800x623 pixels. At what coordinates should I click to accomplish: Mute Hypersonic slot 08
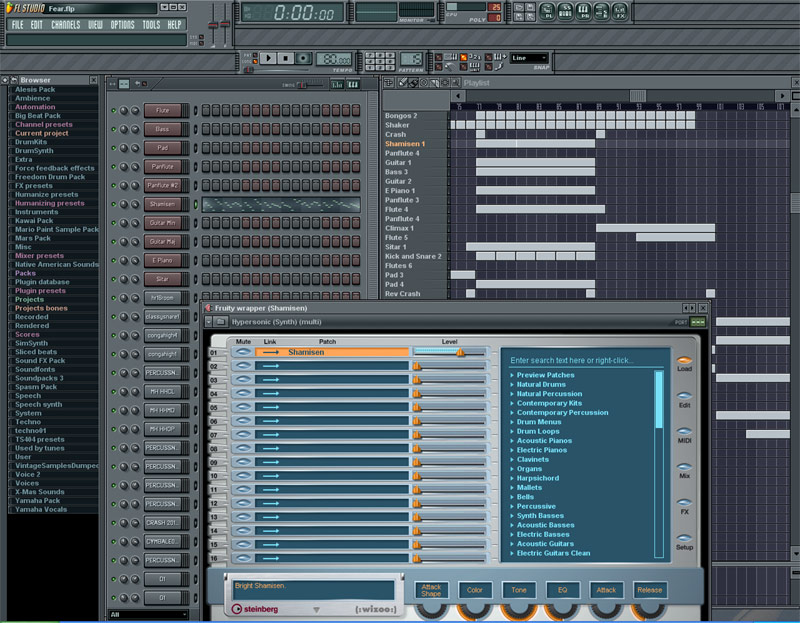point(243,448)
